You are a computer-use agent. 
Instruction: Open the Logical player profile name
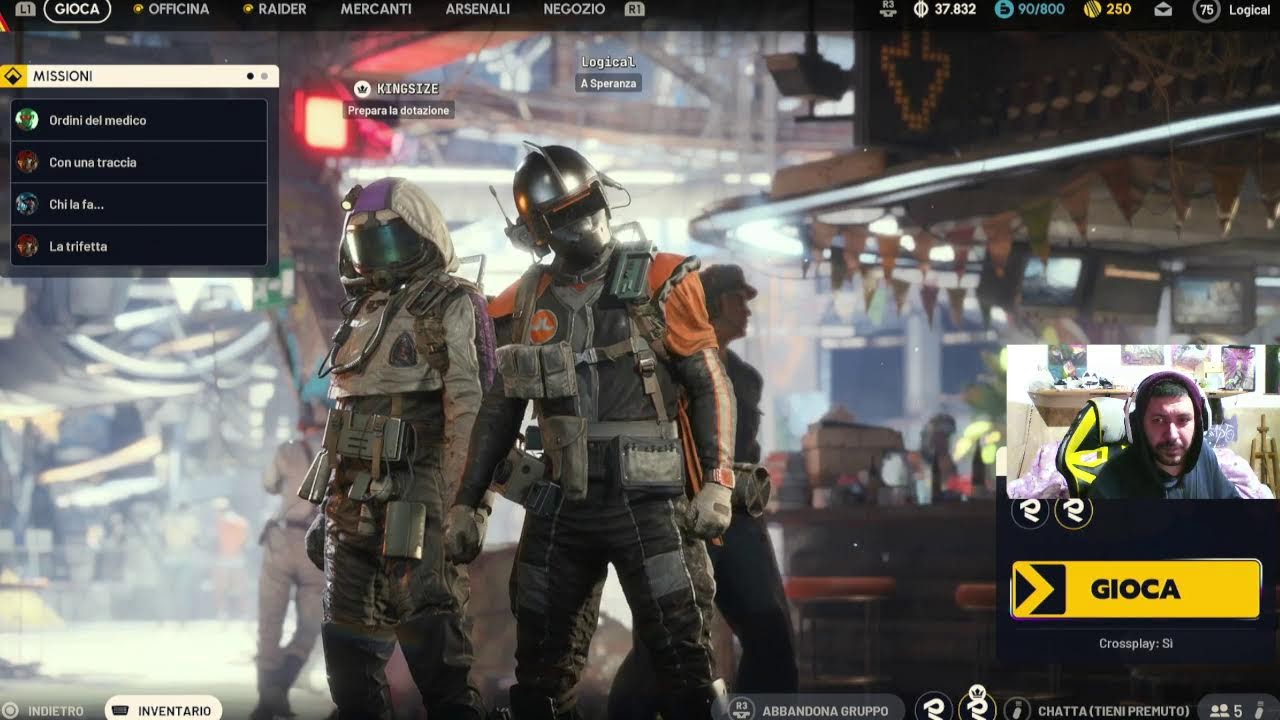coord(1249,10)
